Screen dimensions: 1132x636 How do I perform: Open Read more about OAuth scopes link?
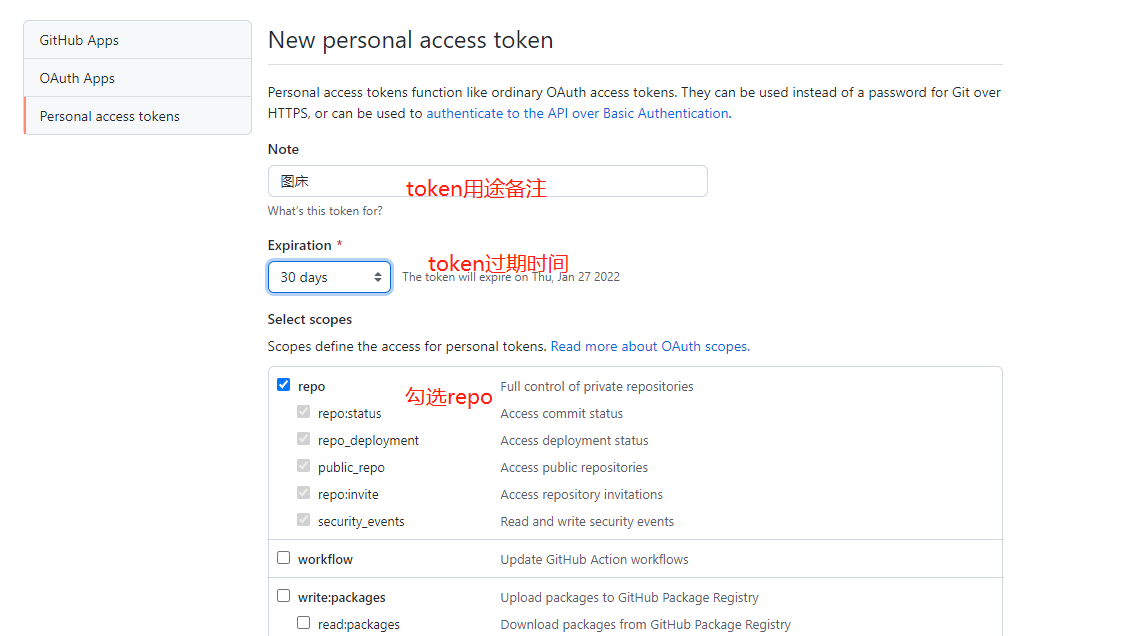[x=650, y=347]
